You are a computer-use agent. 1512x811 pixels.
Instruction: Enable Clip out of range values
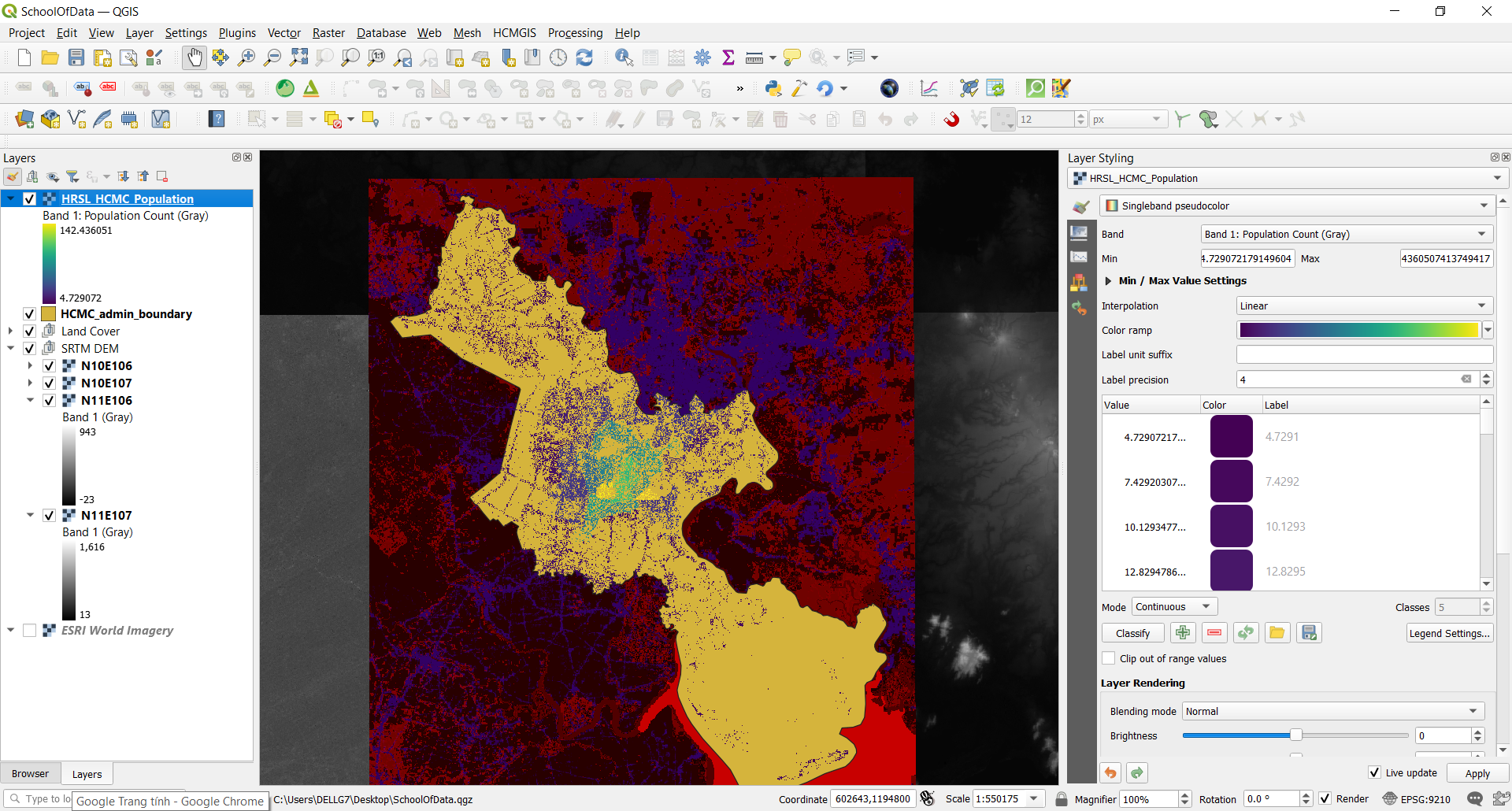pos(1109,659)
